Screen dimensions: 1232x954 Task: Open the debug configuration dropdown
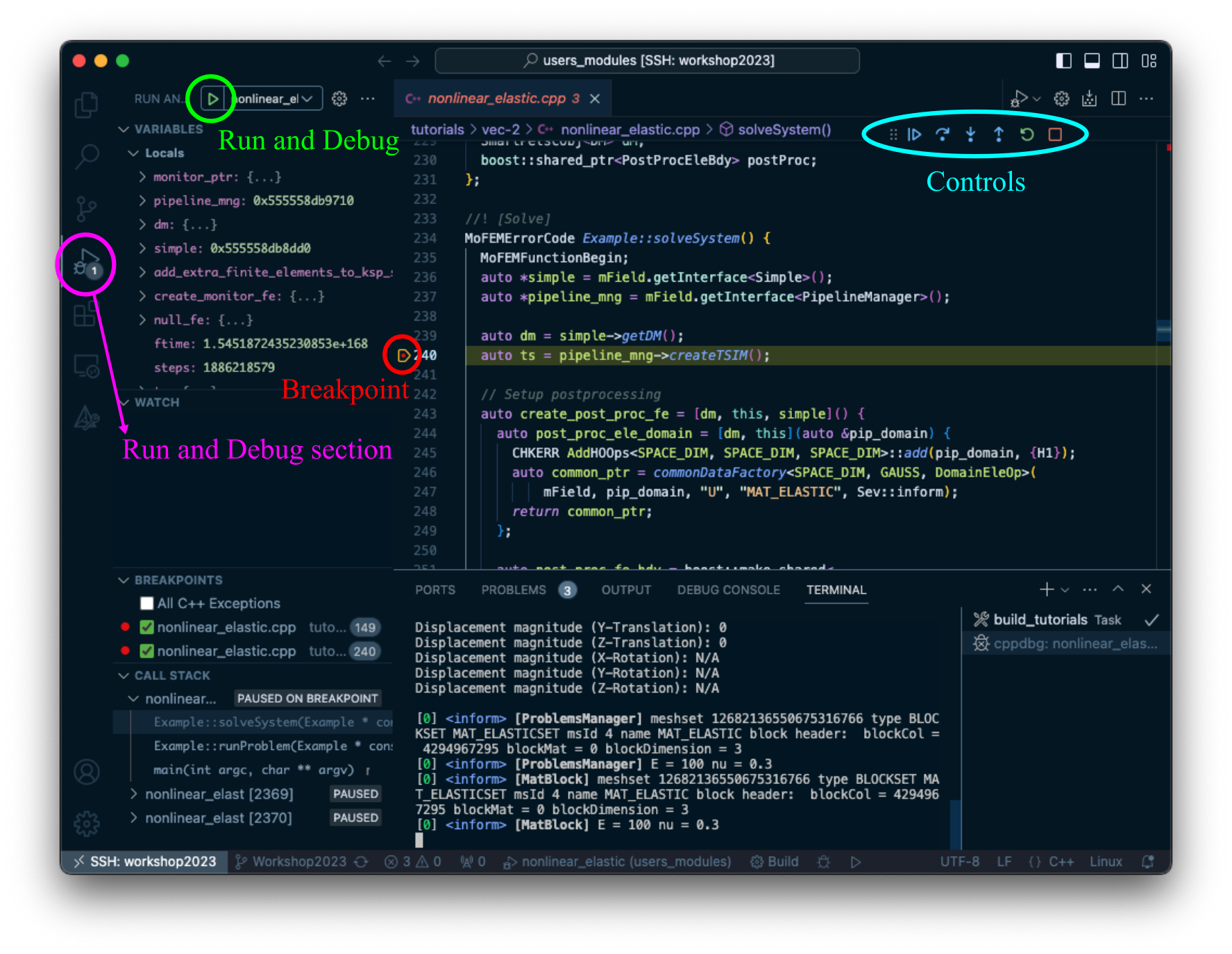(x=309, y=98)
